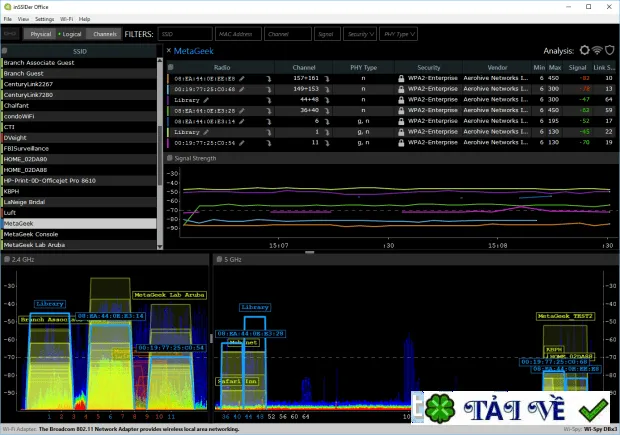Edit name pencil for radio 08:EA:44:0E:E3:28
620x435 pixels.
[x=242, y=111]
